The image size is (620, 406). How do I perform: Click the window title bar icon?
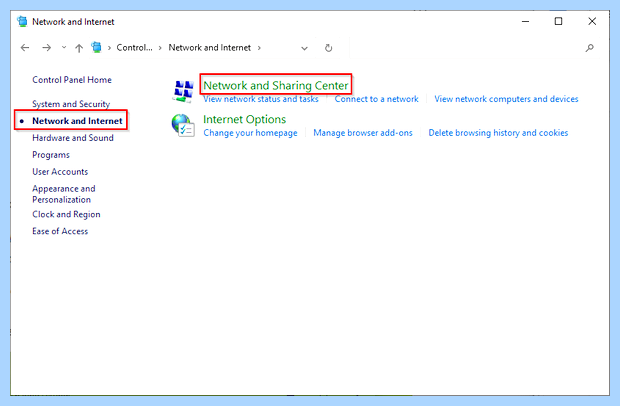pyautogui.click(x=23, y=21)
